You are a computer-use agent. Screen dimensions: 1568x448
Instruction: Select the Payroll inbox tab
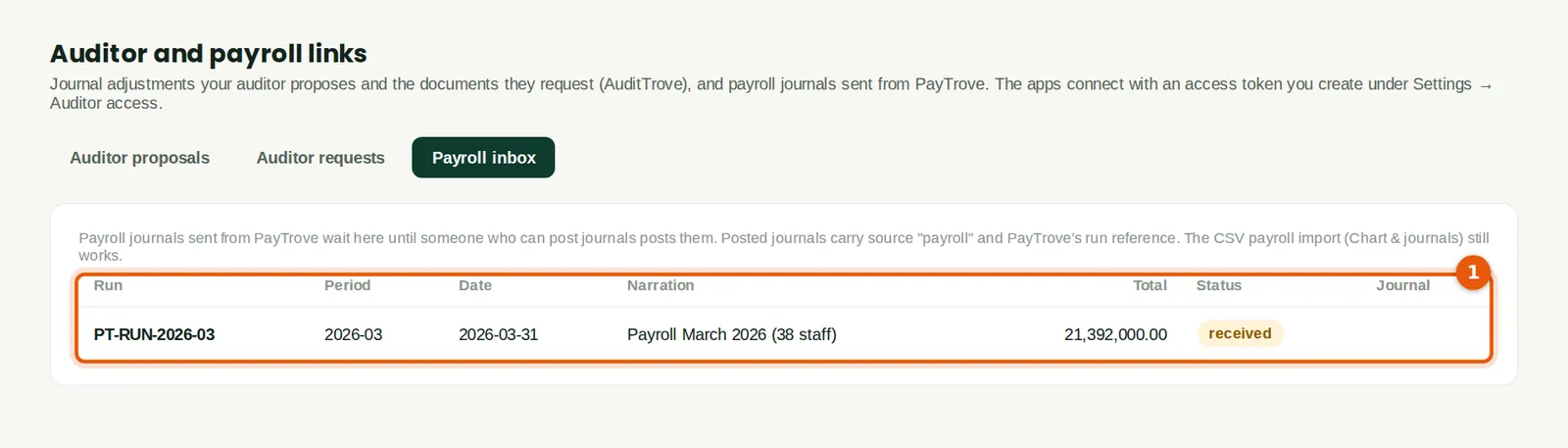tap(483, 158)
